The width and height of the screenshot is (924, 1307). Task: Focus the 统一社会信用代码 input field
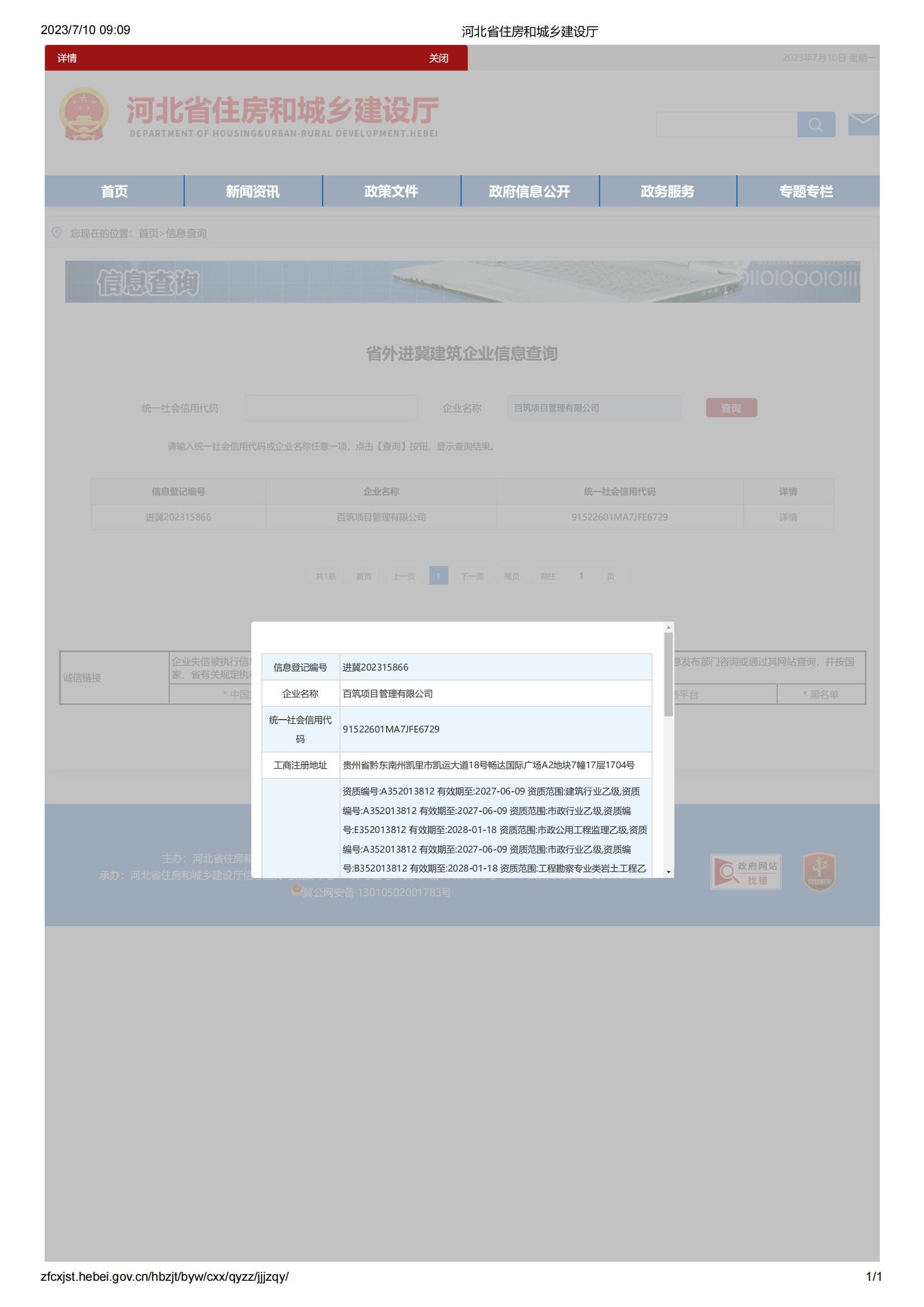(331, 408)
